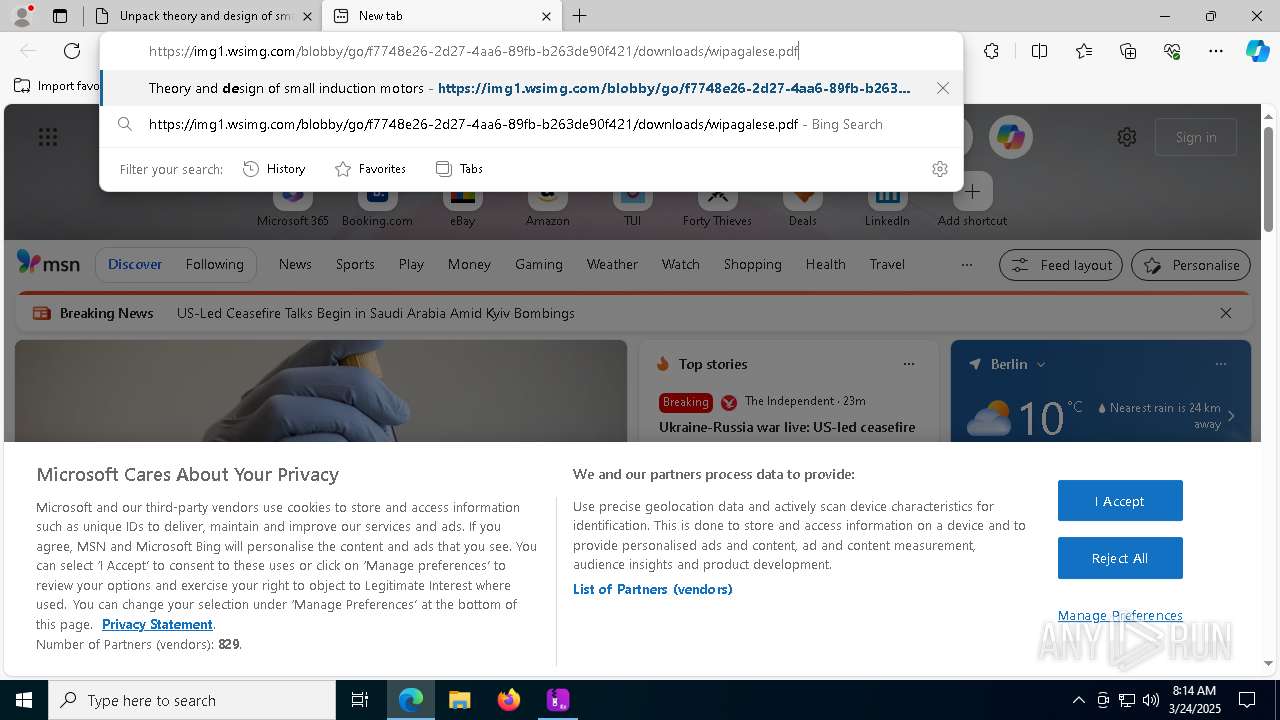
Task: Filter search by History
Action: tap(274, 169)
